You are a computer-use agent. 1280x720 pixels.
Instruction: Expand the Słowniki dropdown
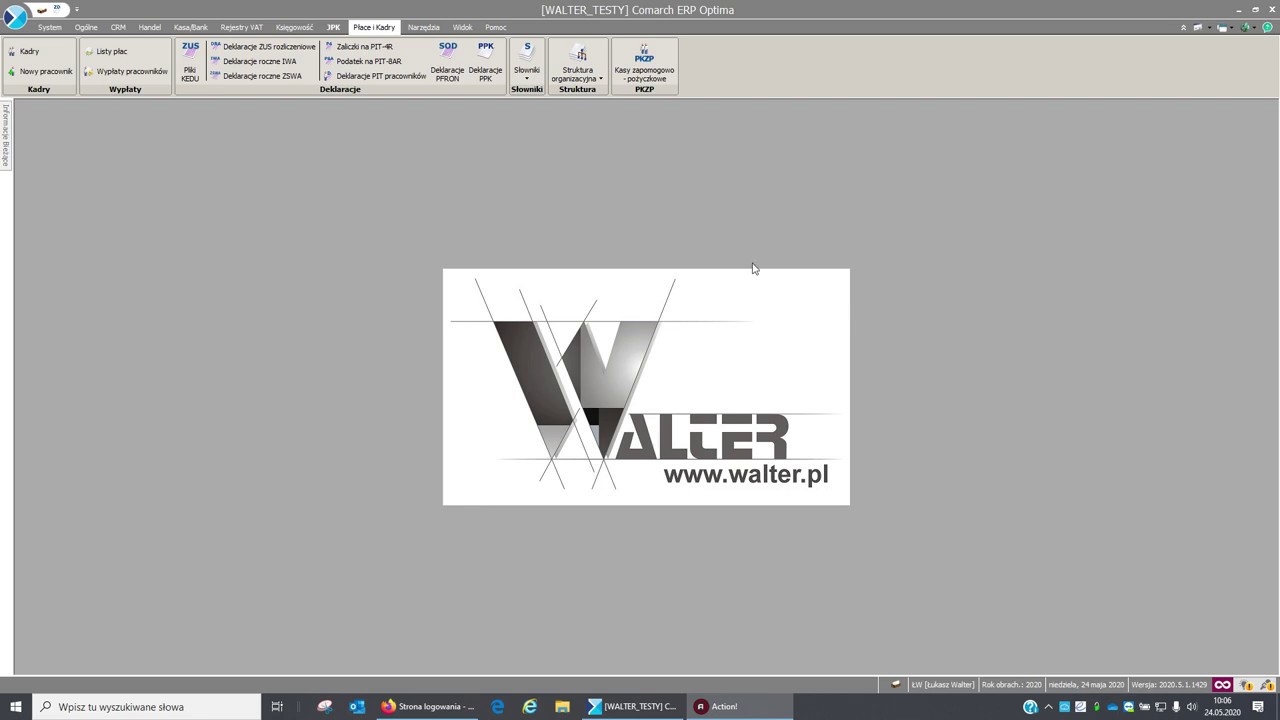(x=527, y=62)
